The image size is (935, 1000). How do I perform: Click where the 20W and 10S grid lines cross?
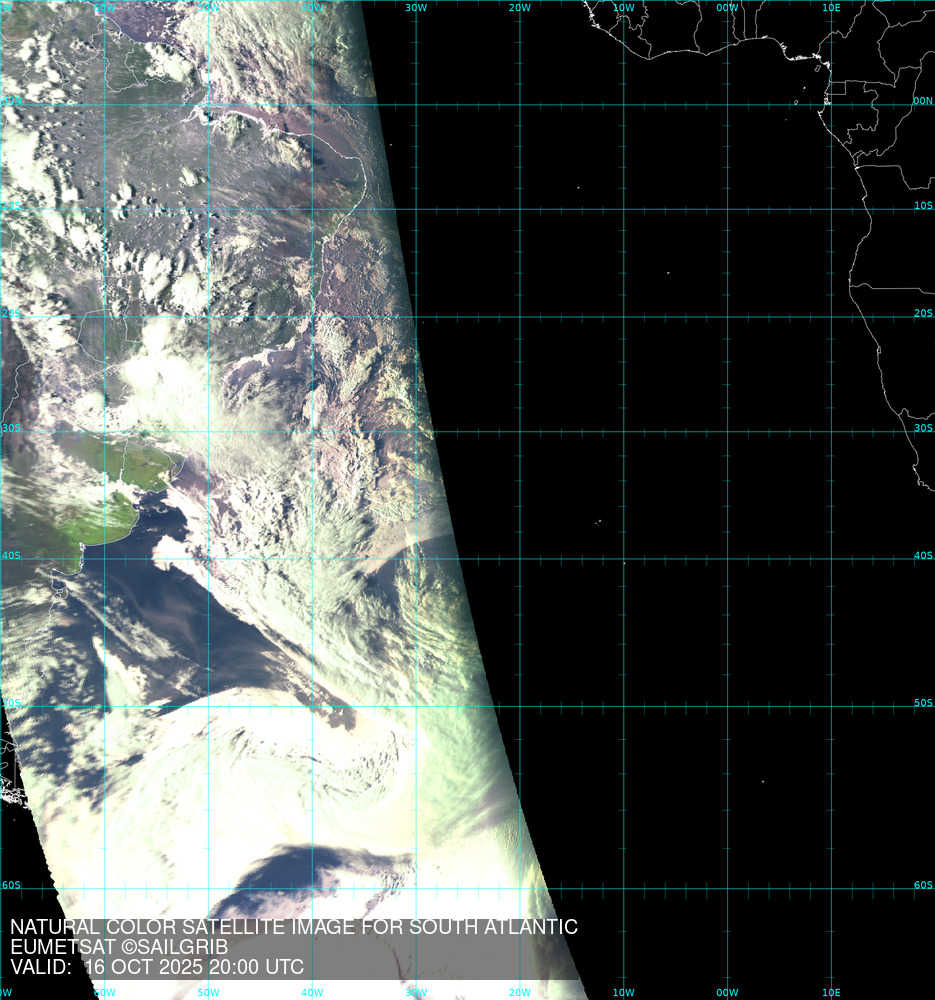click(x=520, y=209)
